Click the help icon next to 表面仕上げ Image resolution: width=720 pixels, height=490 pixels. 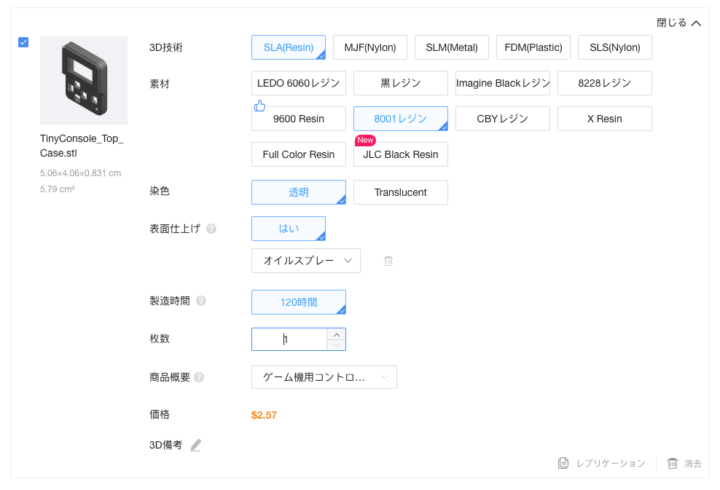[x=211, y=229]
